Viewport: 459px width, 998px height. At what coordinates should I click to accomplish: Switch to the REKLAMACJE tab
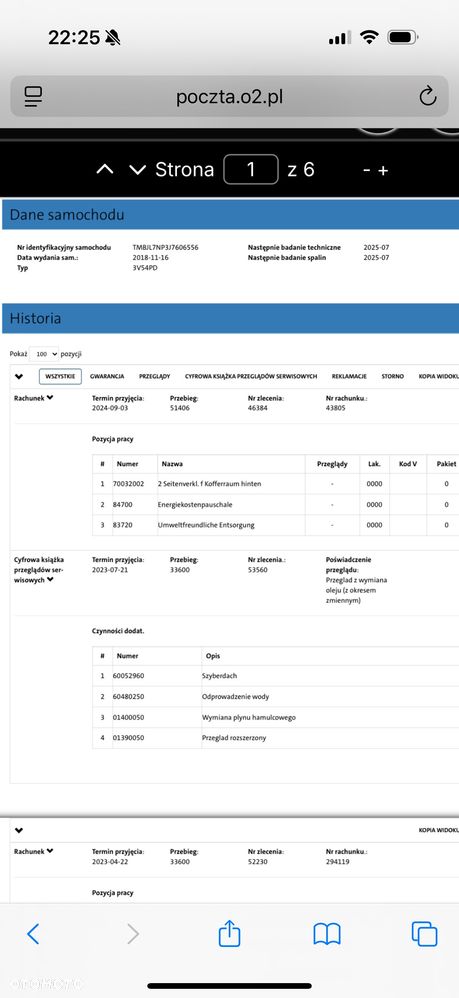click(349, 377)
